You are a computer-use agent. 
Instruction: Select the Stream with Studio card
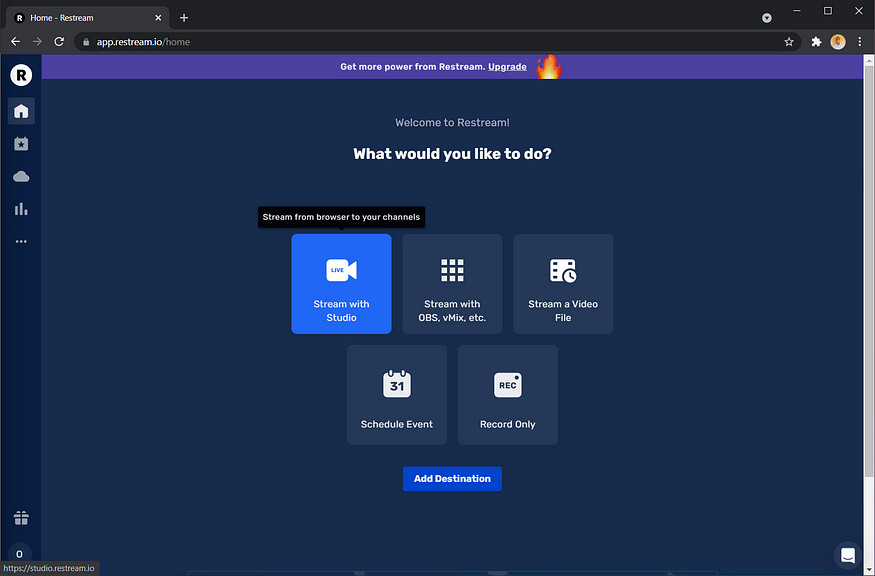coord(341,284)
